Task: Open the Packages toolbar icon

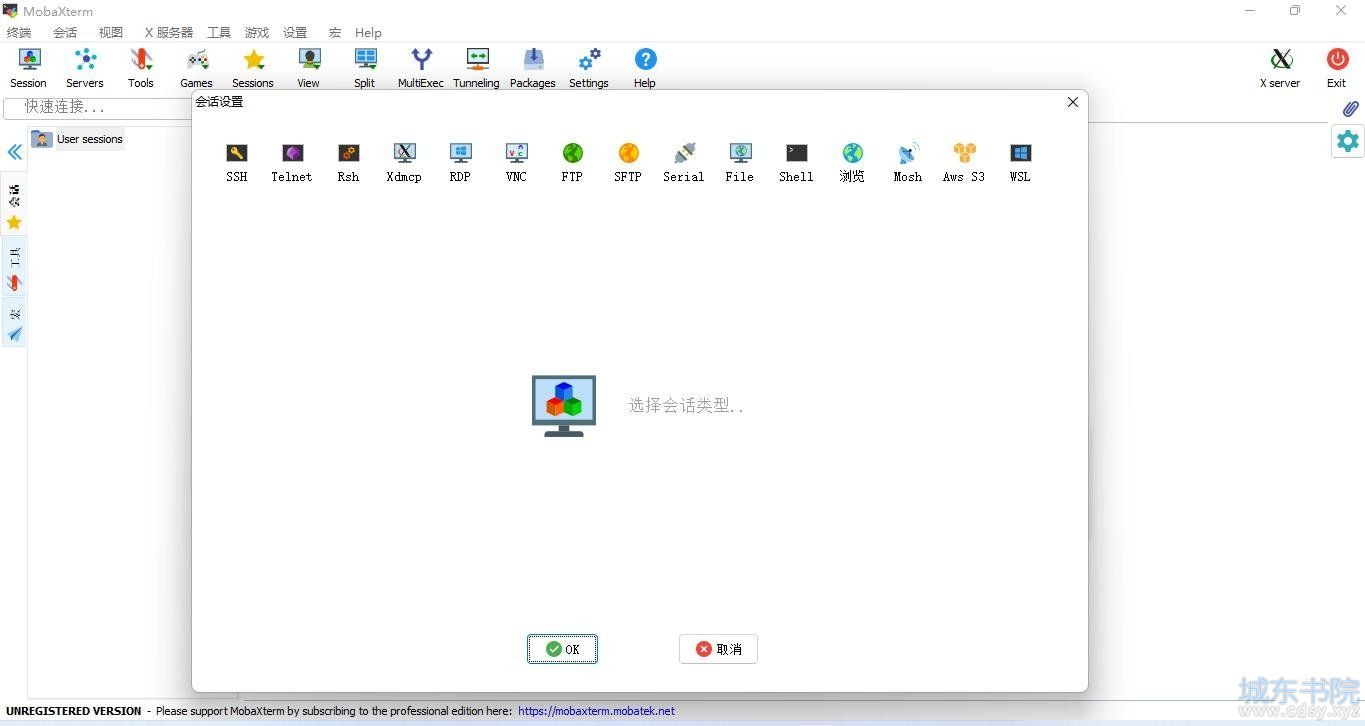Action: click(533, 68)
